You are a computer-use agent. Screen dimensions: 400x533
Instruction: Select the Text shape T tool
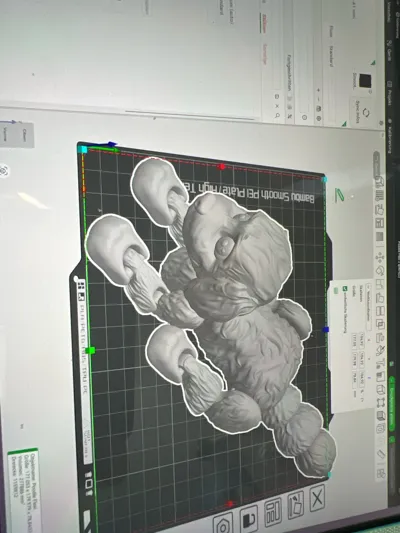(381, 363)
